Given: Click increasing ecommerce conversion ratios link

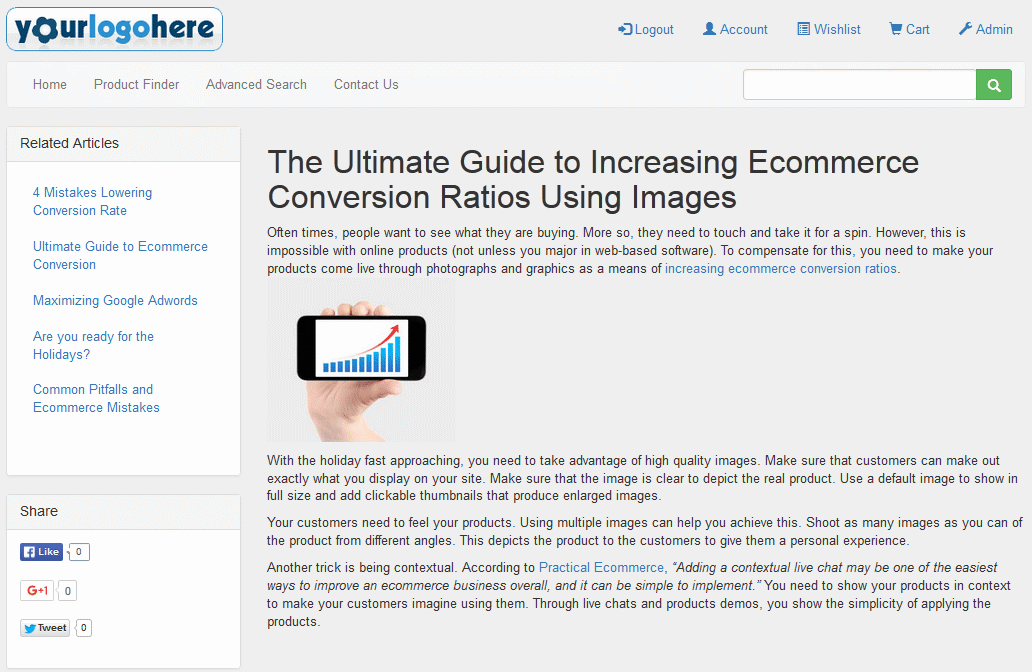Looking at the screenshot, I should point(780,268).
